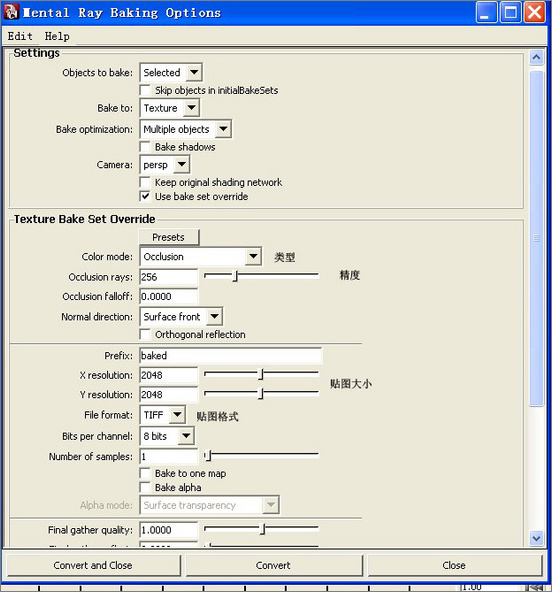Click the Y resolution value field

click(x=168, y=395)
